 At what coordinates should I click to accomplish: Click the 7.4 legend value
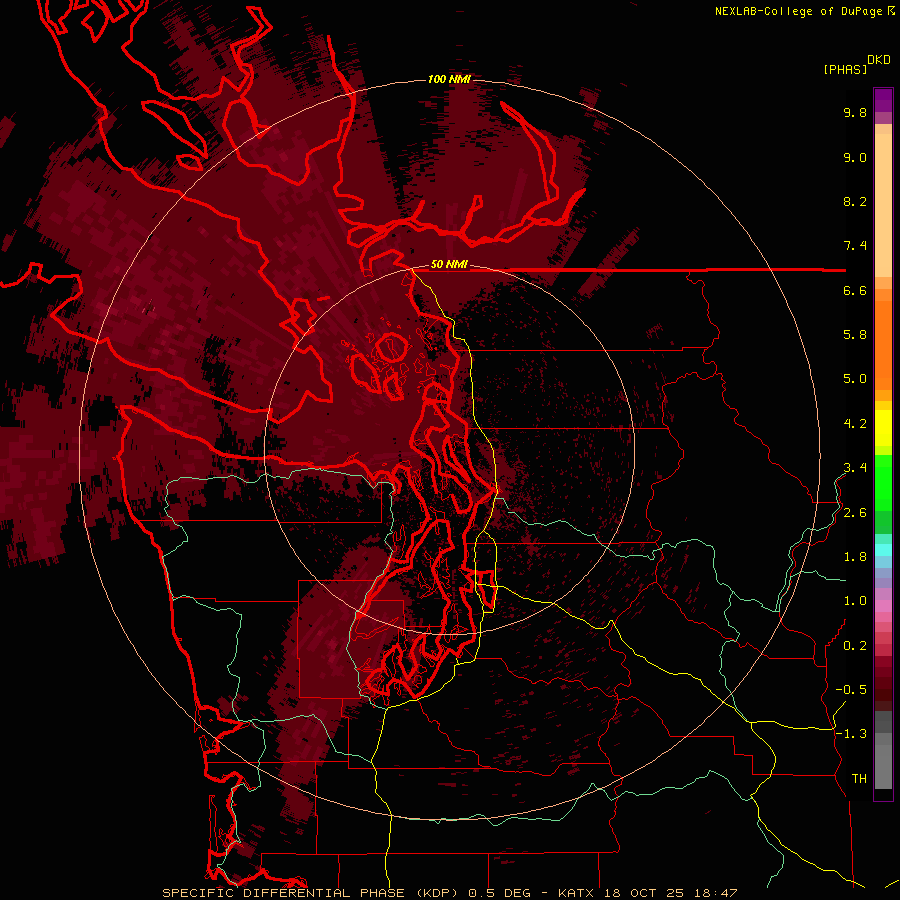(855, 246)
